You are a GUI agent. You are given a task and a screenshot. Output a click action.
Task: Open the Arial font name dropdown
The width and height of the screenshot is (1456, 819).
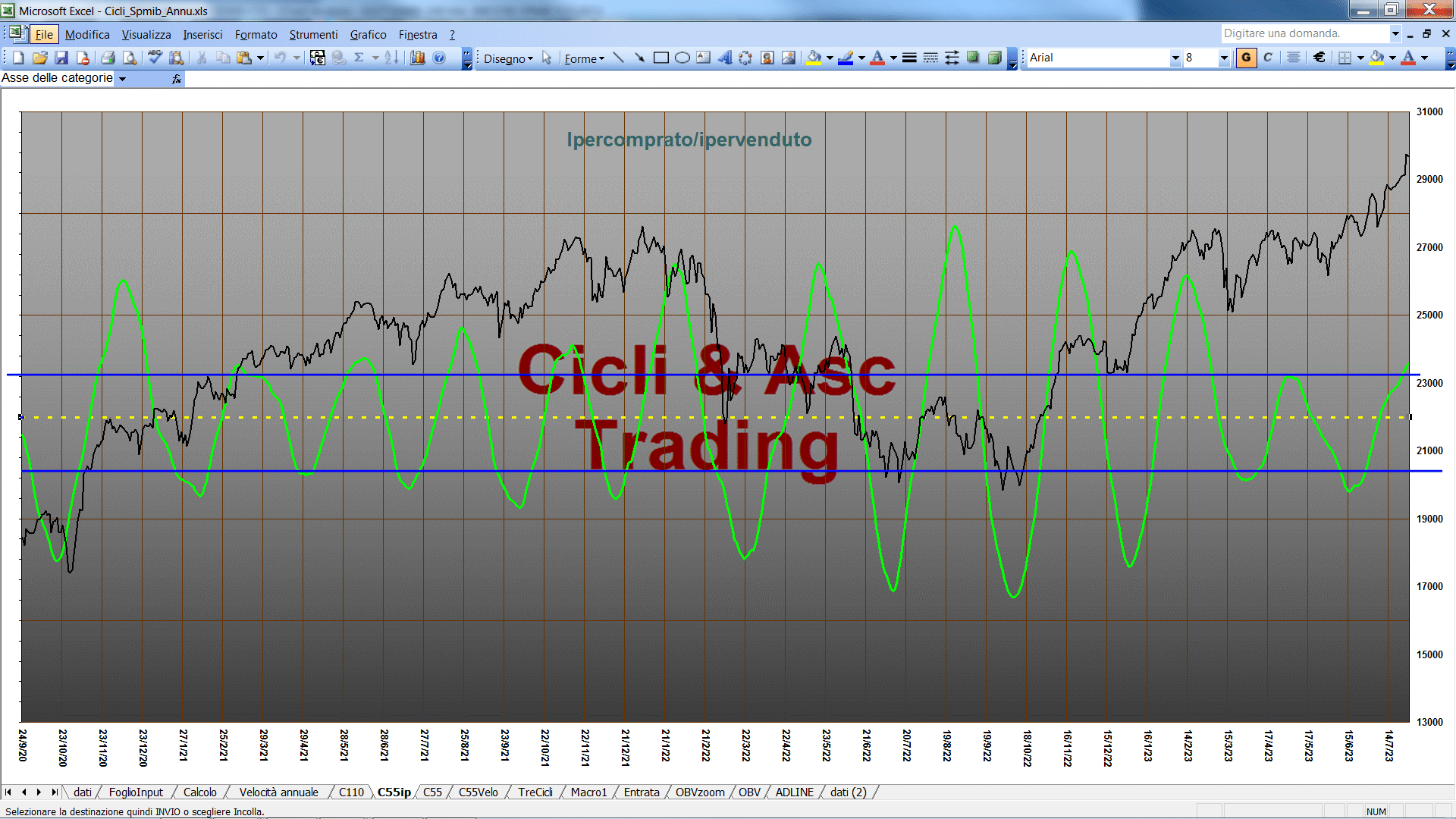click(1175, 58)
